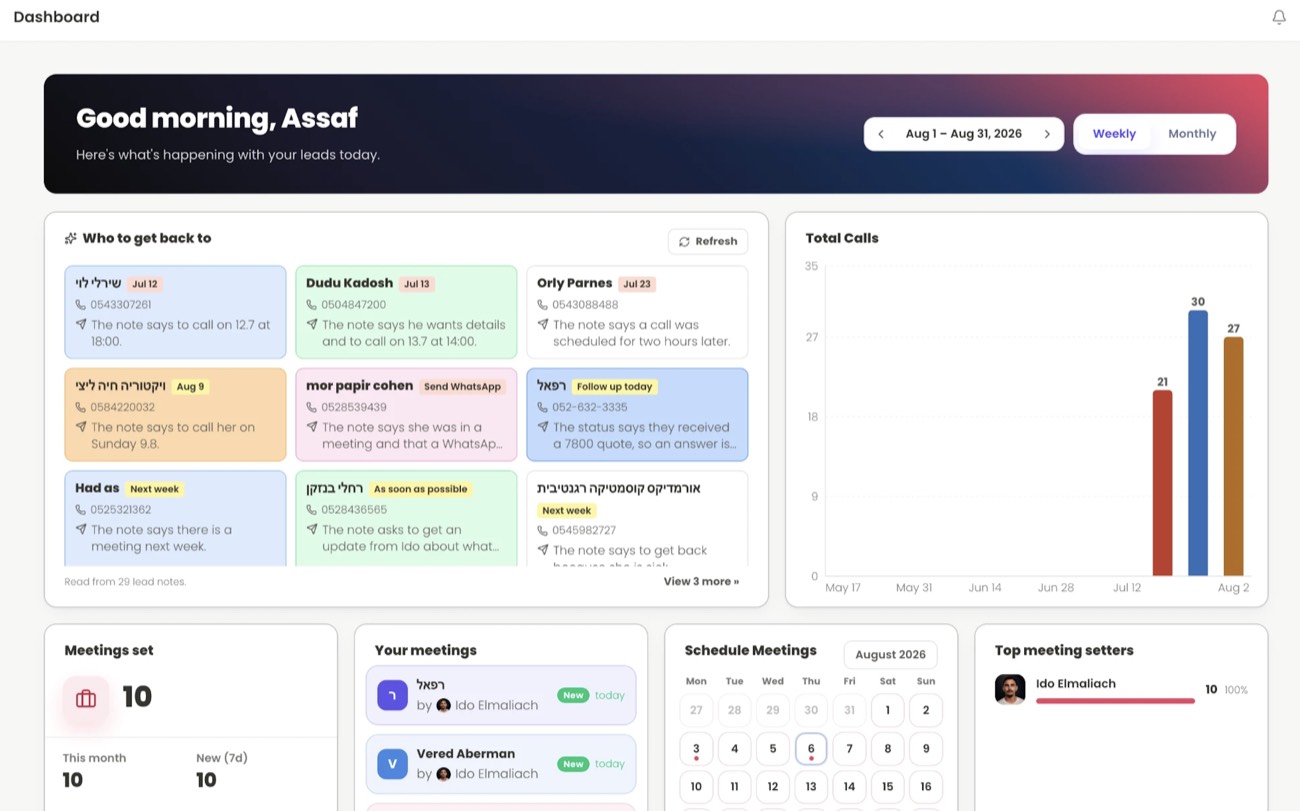Click the Send WhatsApp tag
The image size is (1300, 811).
462,387
